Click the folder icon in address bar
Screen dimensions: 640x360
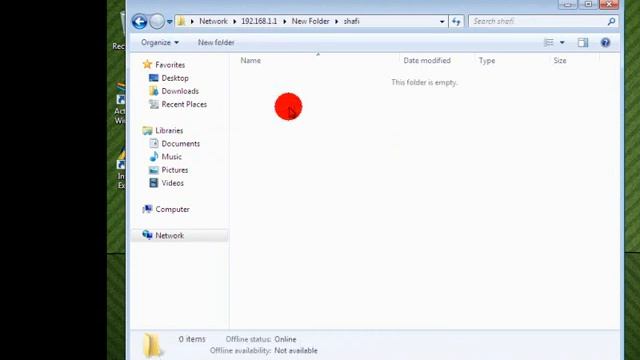(182, 21)
